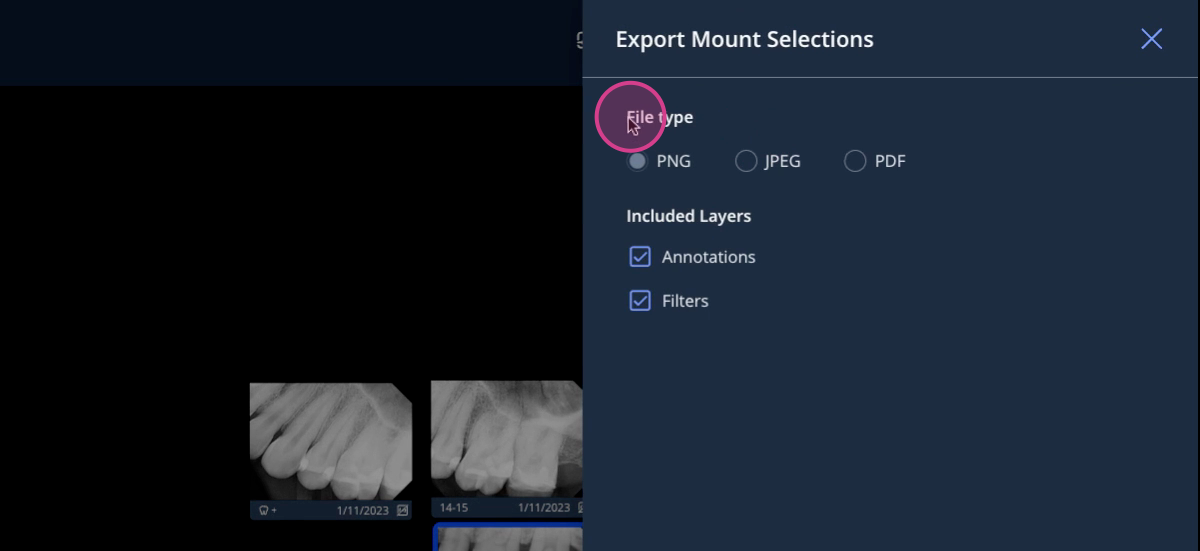The image size is (1200, 551).
Task: Click the File type heading
Action: (x=659, y=117)
